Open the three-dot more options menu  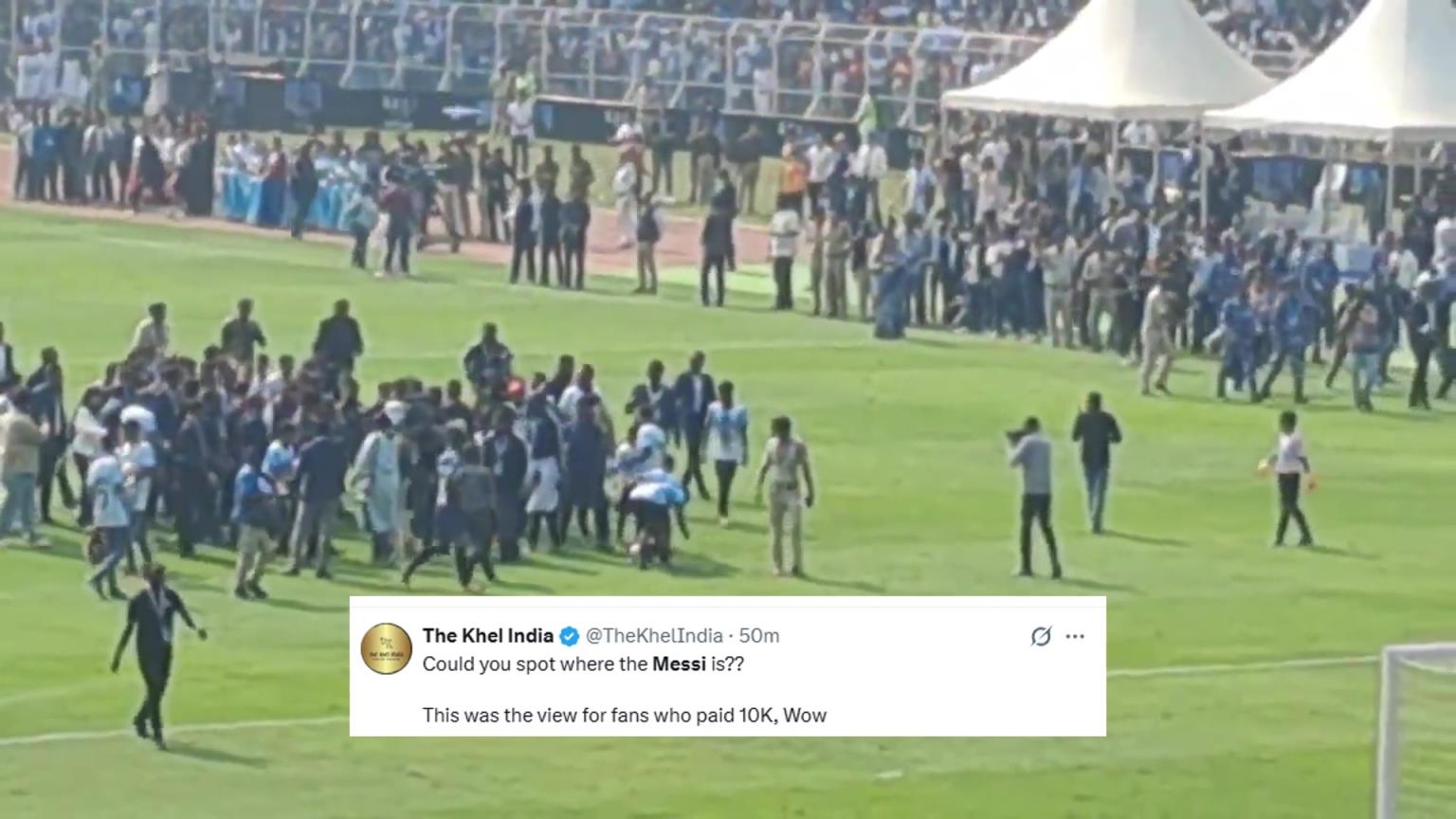(x=1075, y=636)
